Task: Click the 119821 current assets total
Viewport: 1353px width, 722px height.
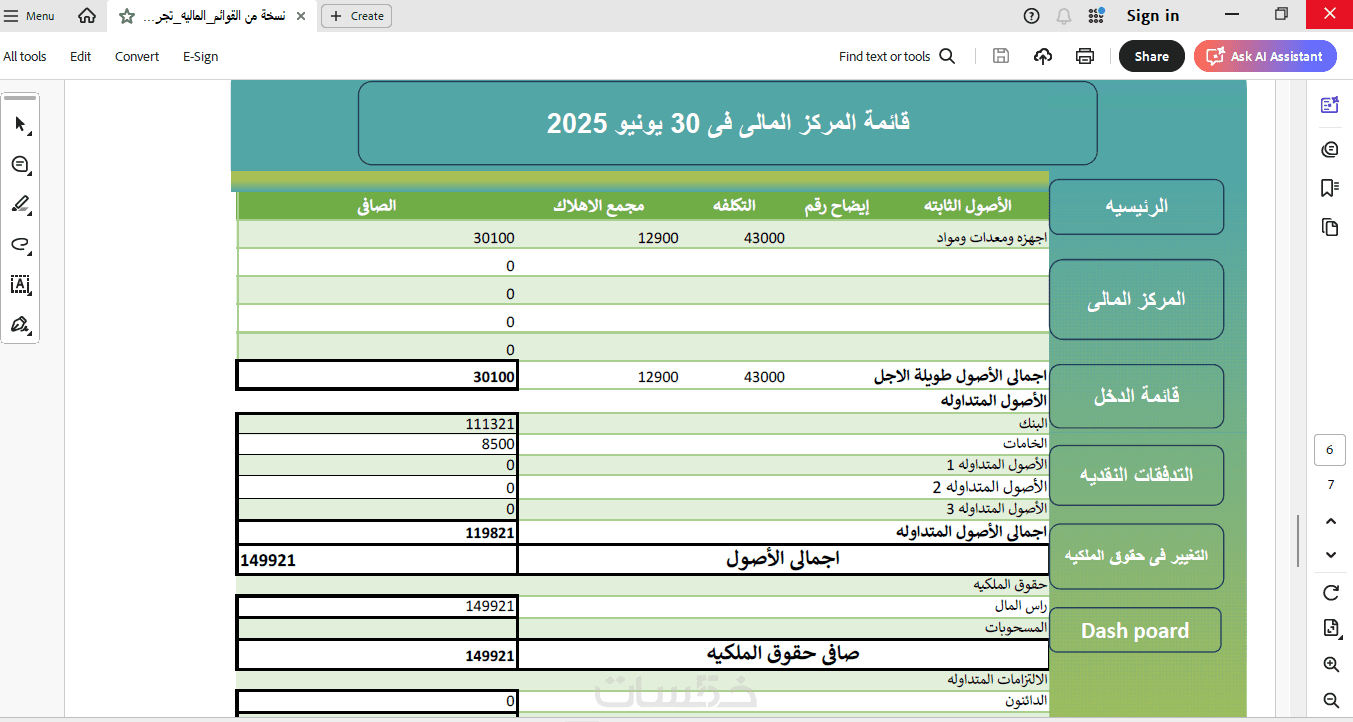Action: (x=490, y=533)
